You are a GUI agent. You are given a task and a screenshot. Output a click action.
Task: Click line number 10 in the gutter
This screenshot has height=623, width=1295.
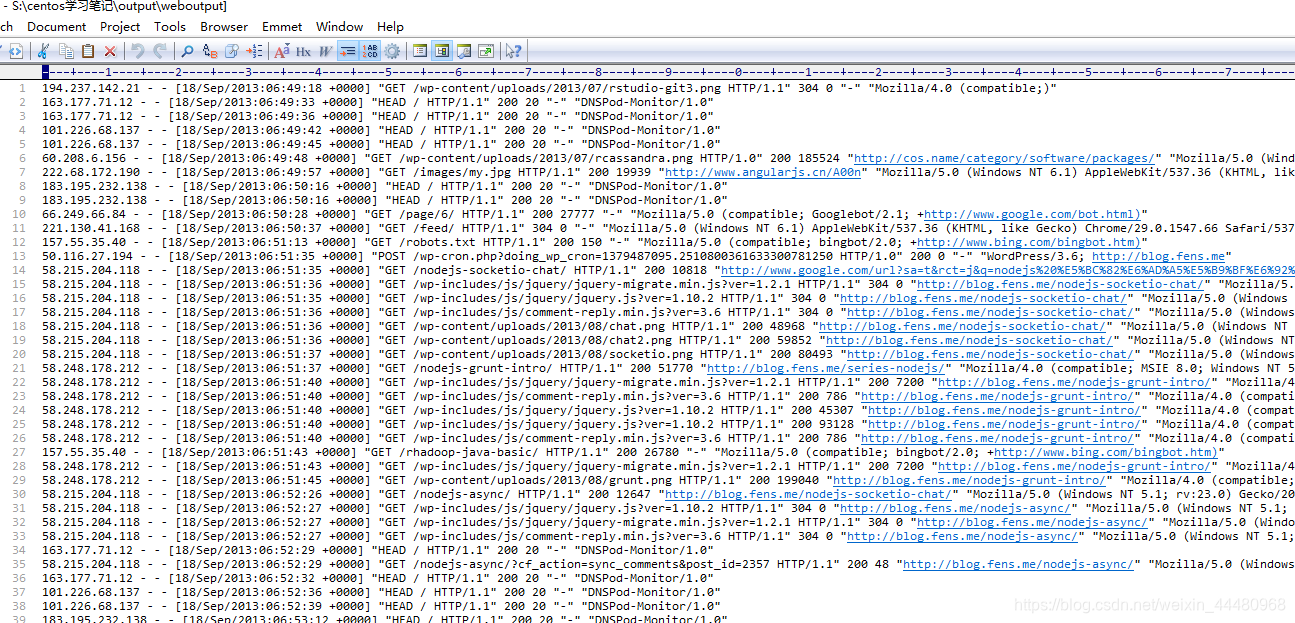point(19,214)
